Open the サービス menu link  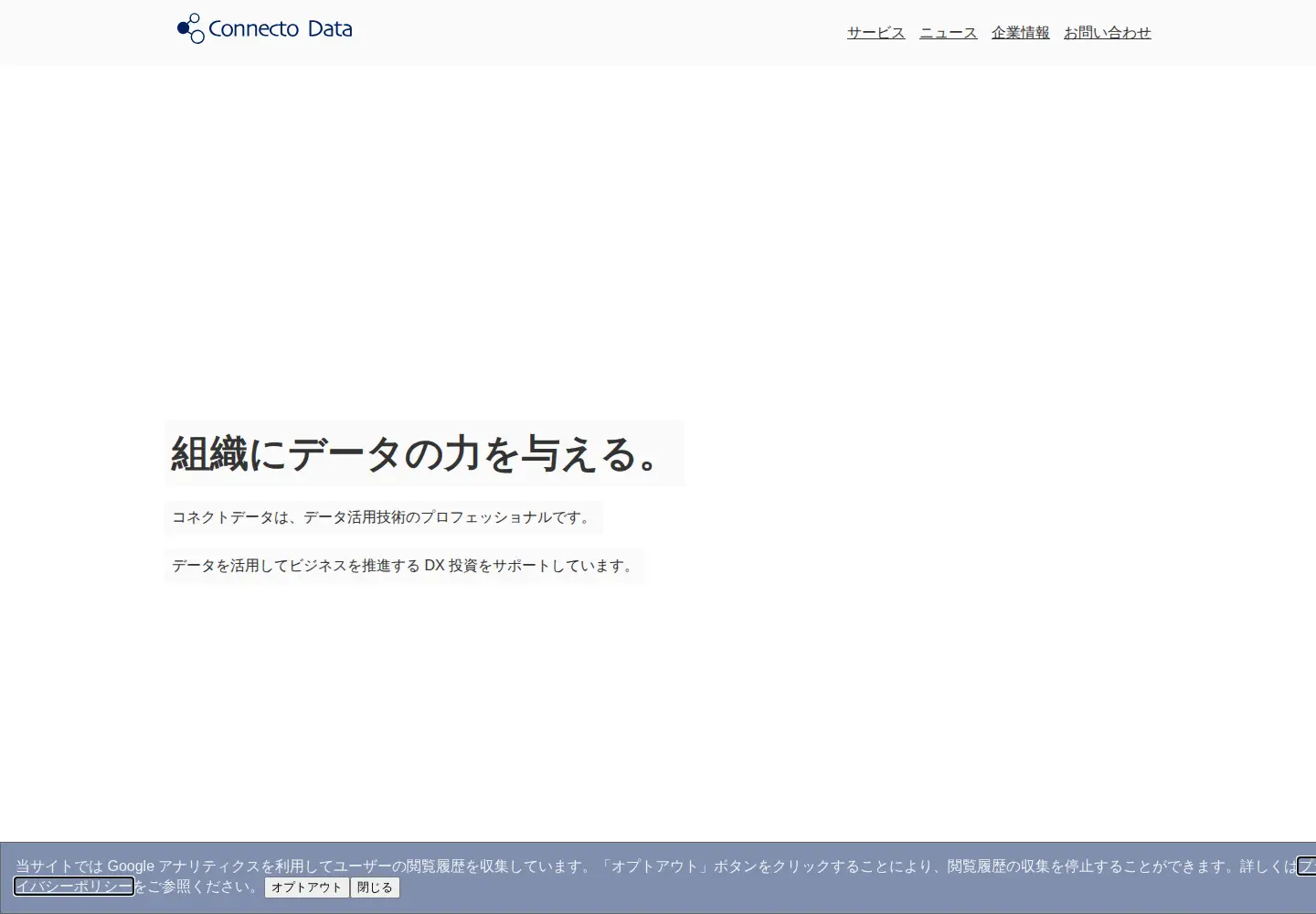(876, 33)
